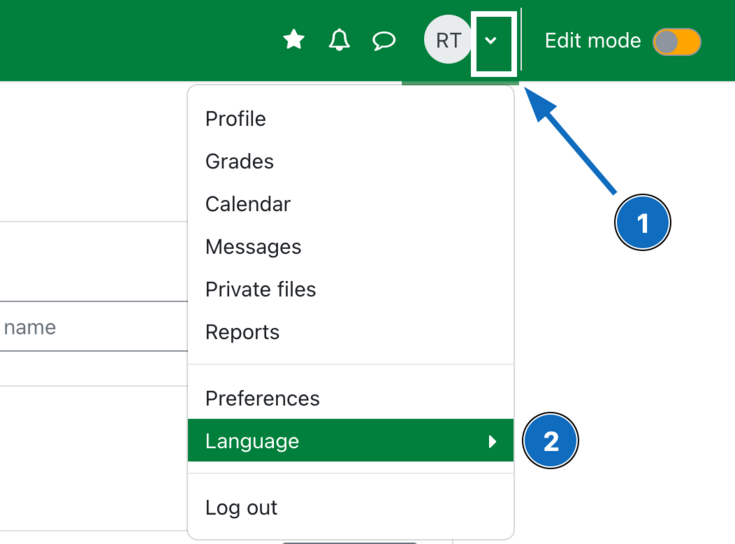Click the RT user avatar
This screenshot has width=735, height=544.
(x=448, y=39)
